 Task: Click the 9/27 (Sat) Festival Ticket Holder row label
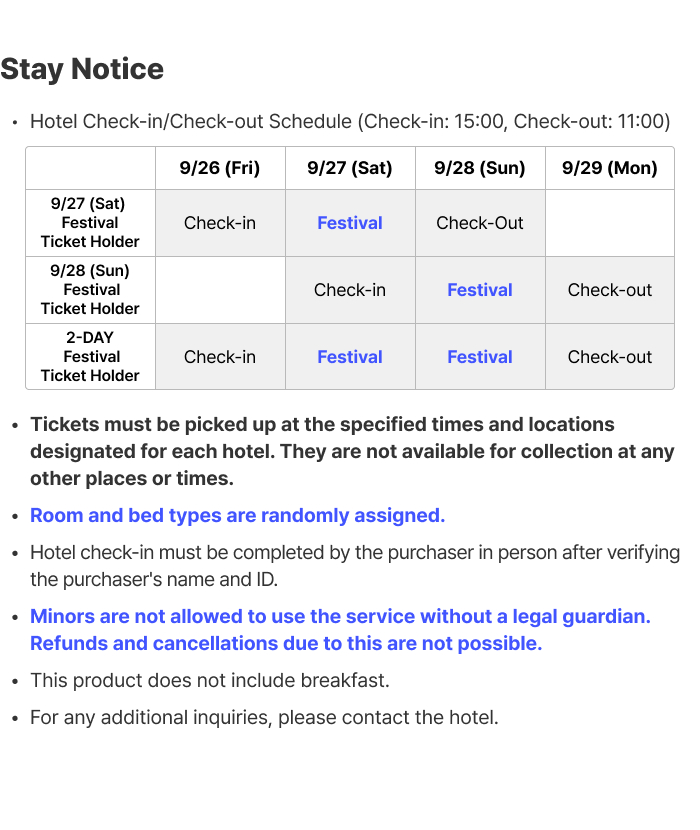tap(90, 222)
